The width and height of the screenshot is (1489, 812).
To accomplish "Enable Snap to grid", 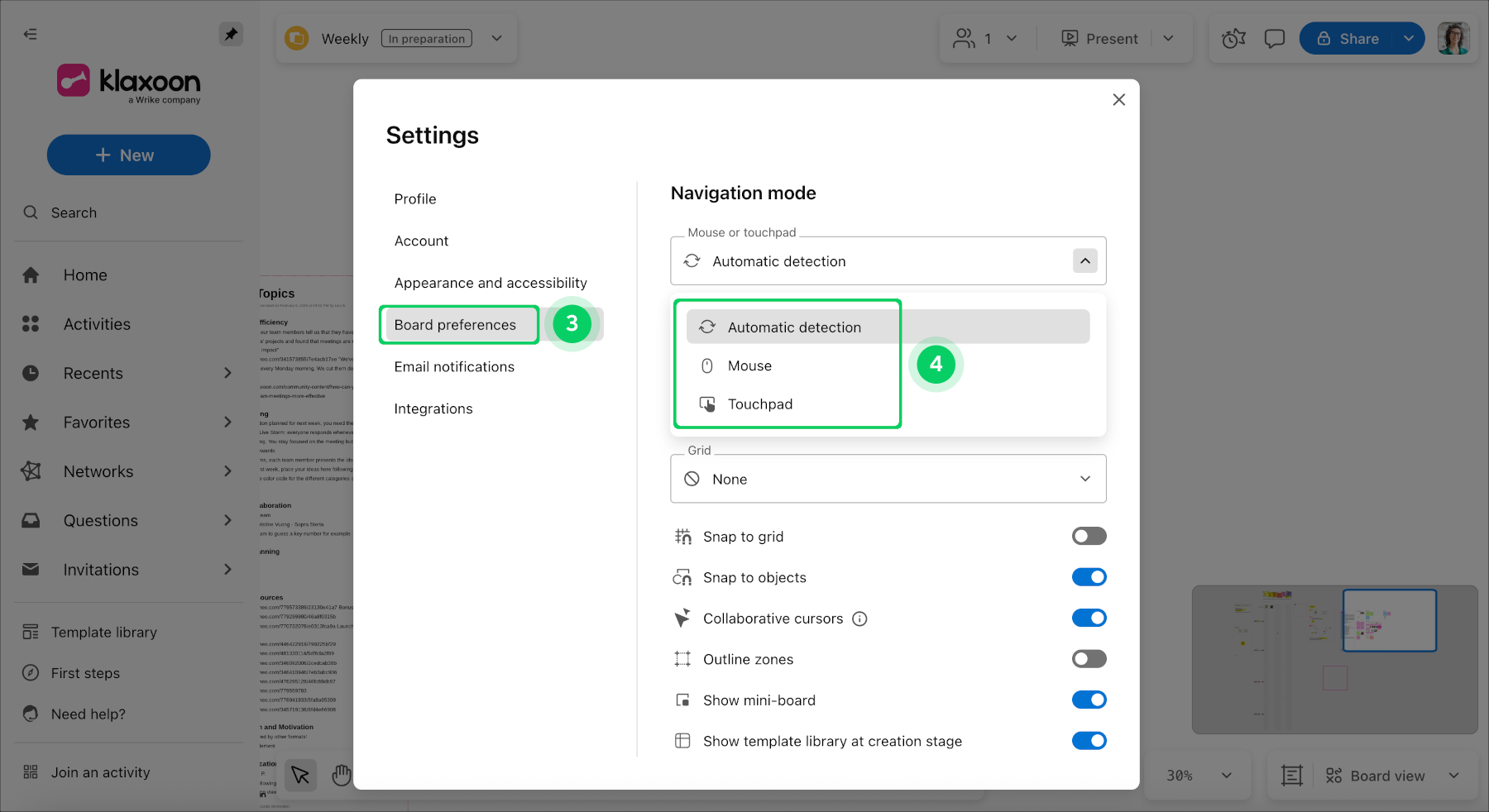I will (1089, 536).
